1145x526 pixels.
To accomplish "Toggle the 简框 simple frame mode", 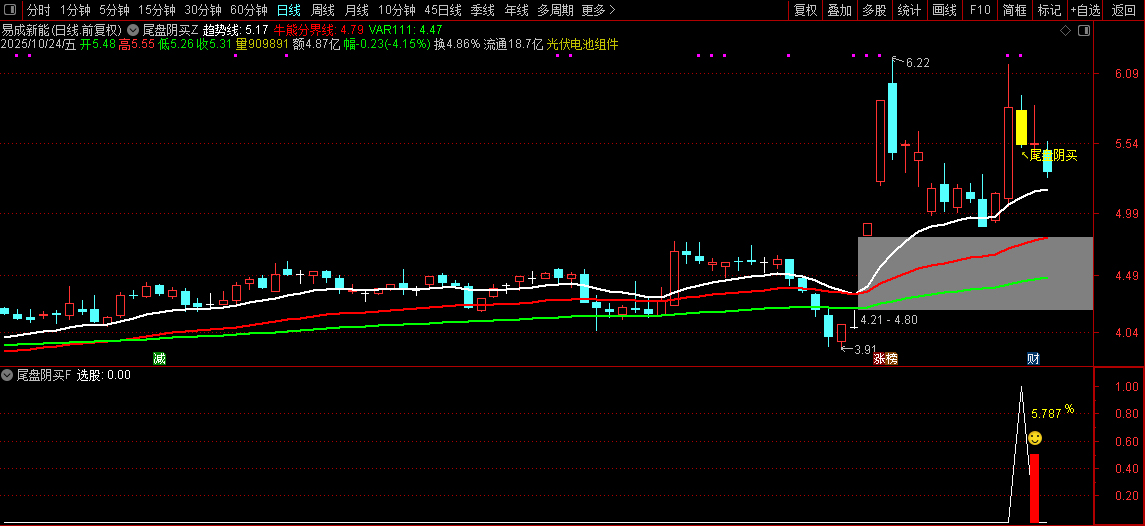I will 1015,10.
